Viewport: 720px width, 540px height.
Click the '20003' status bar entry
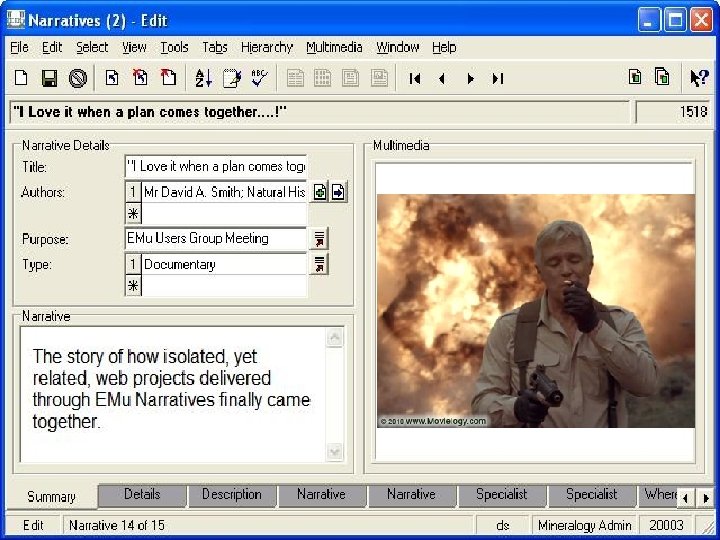coord(666,525)
